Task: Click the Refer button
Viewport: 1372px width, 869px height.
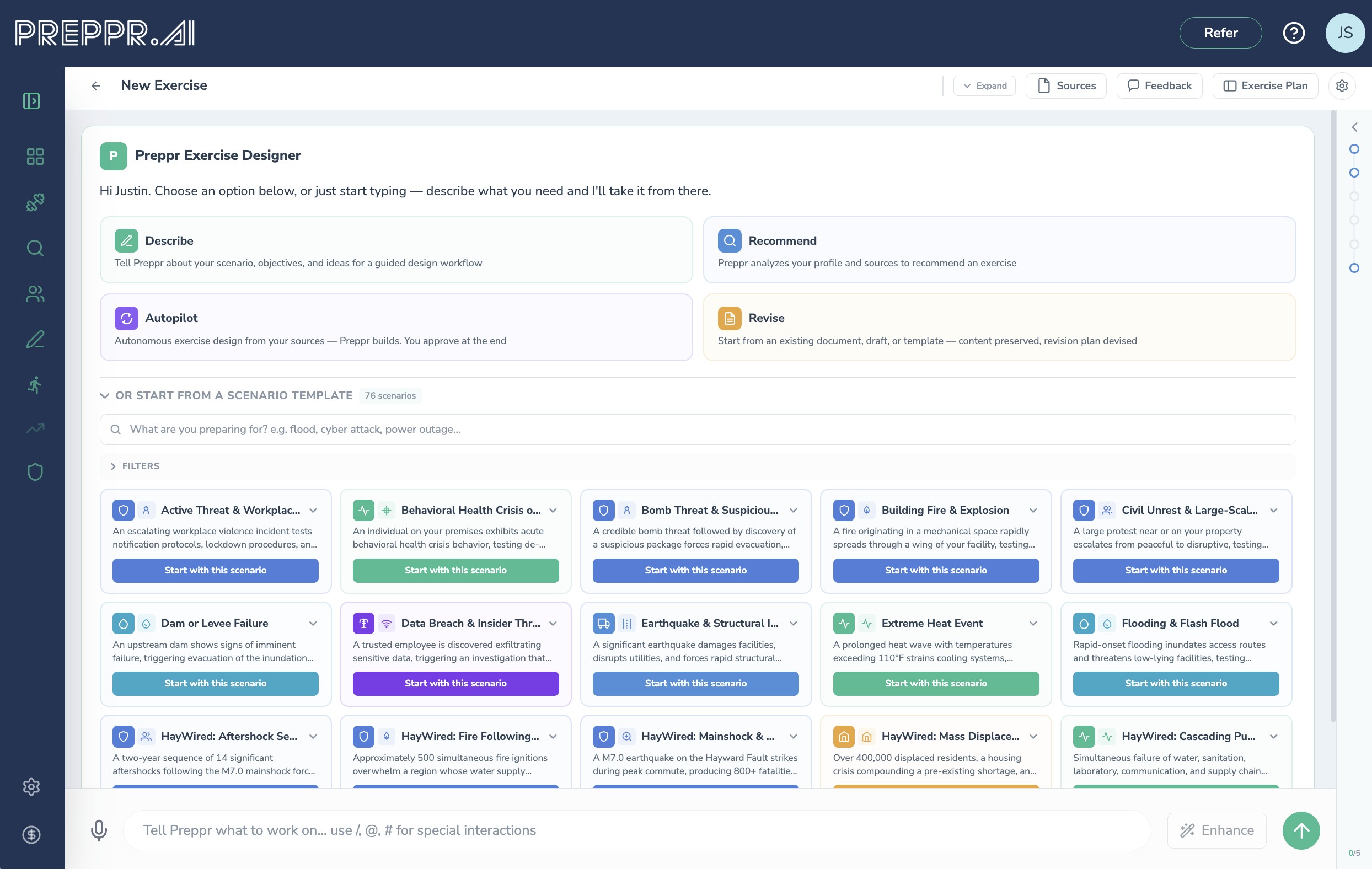Action: click(1220, 33)
